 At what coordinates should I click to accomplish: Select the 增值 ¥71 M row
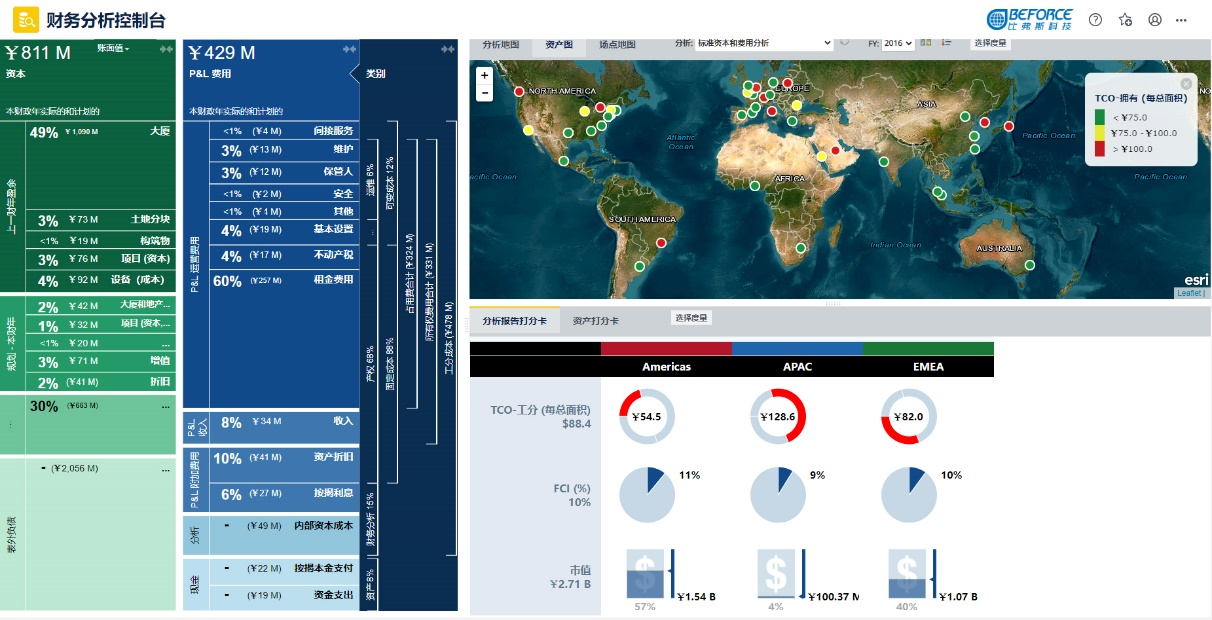coord(100,362)
